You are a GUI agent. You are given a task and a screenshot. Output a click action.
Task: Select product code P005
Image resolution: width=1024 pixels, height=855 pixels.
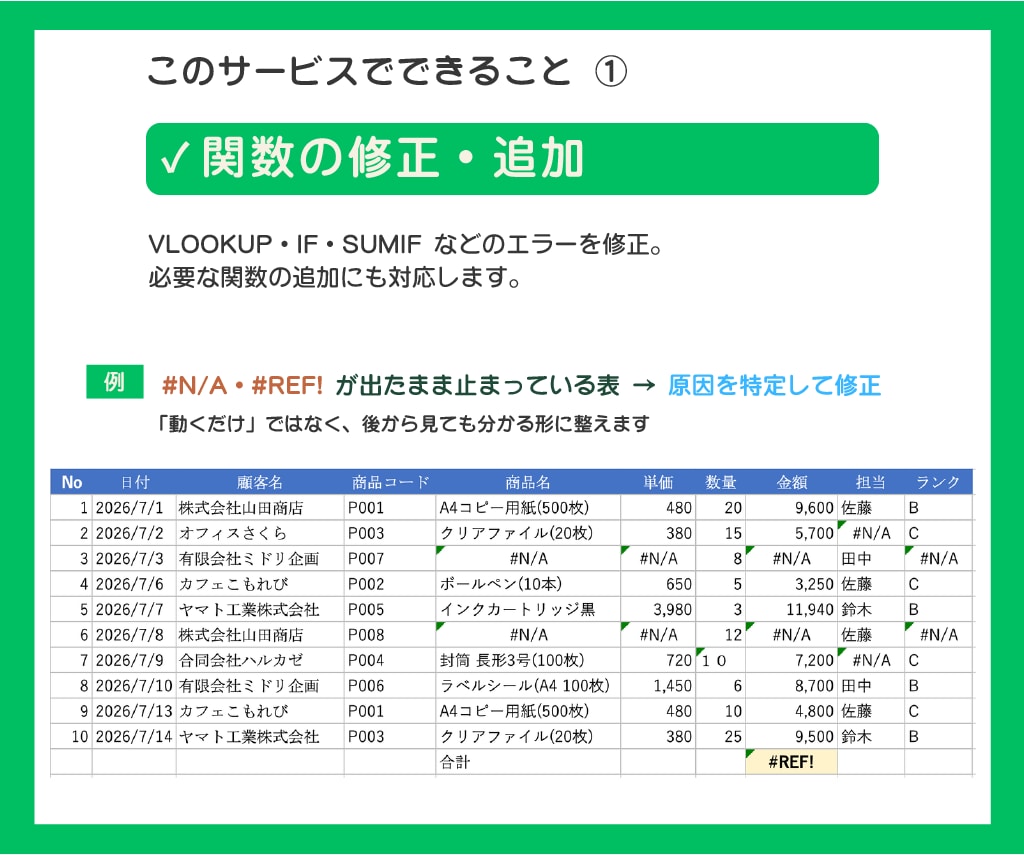click(390, 609)
